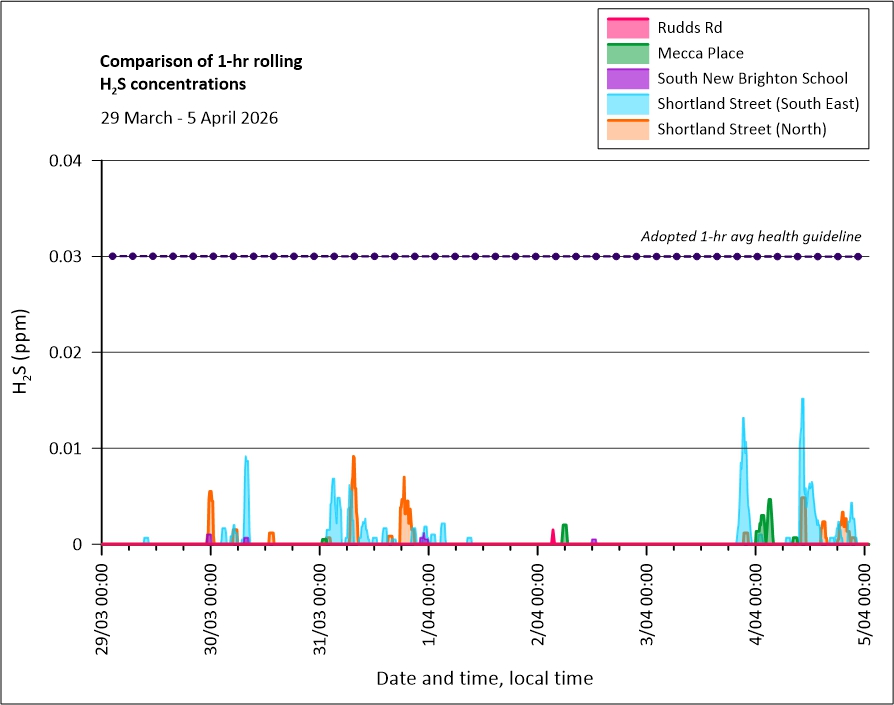The image size is (894, 705).
Task: Click the 'Adopted 1-hr avg health guideline' annotation
Action: pos(750,237)
